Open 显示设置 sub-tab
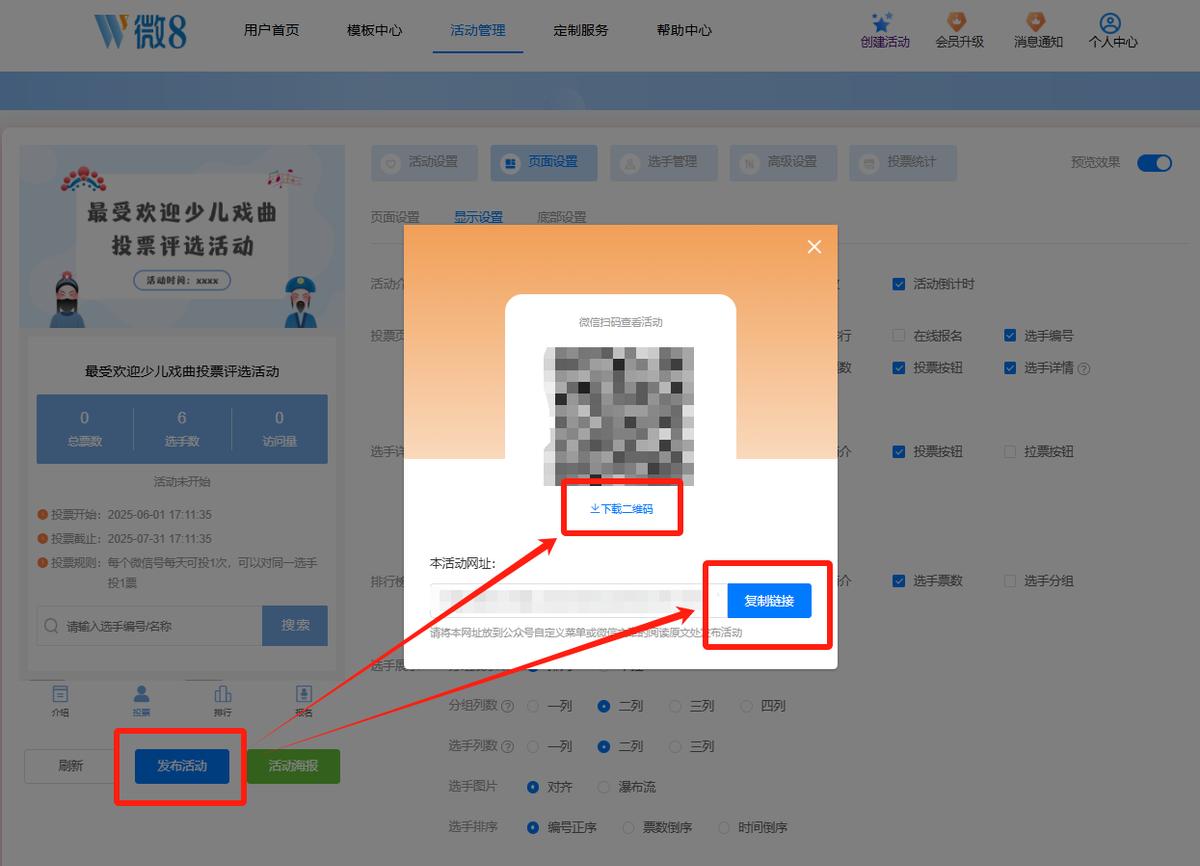1200x866 pixels. [478, 217]
